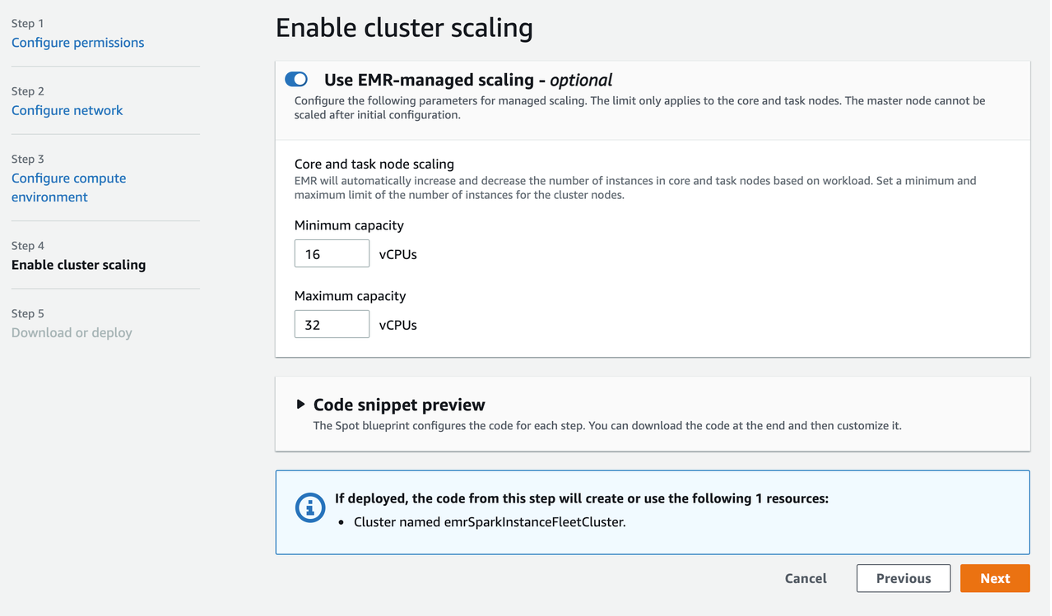Viewport: 1052px width, 616px height.
Task: Click the Previous button
Action: click(x=902, y=578)
